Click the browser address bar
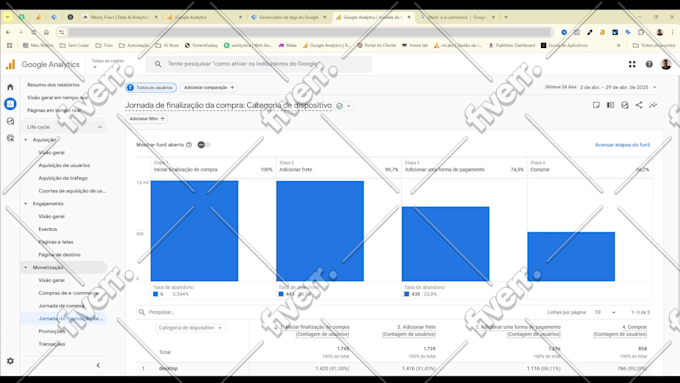 (309, 32)
